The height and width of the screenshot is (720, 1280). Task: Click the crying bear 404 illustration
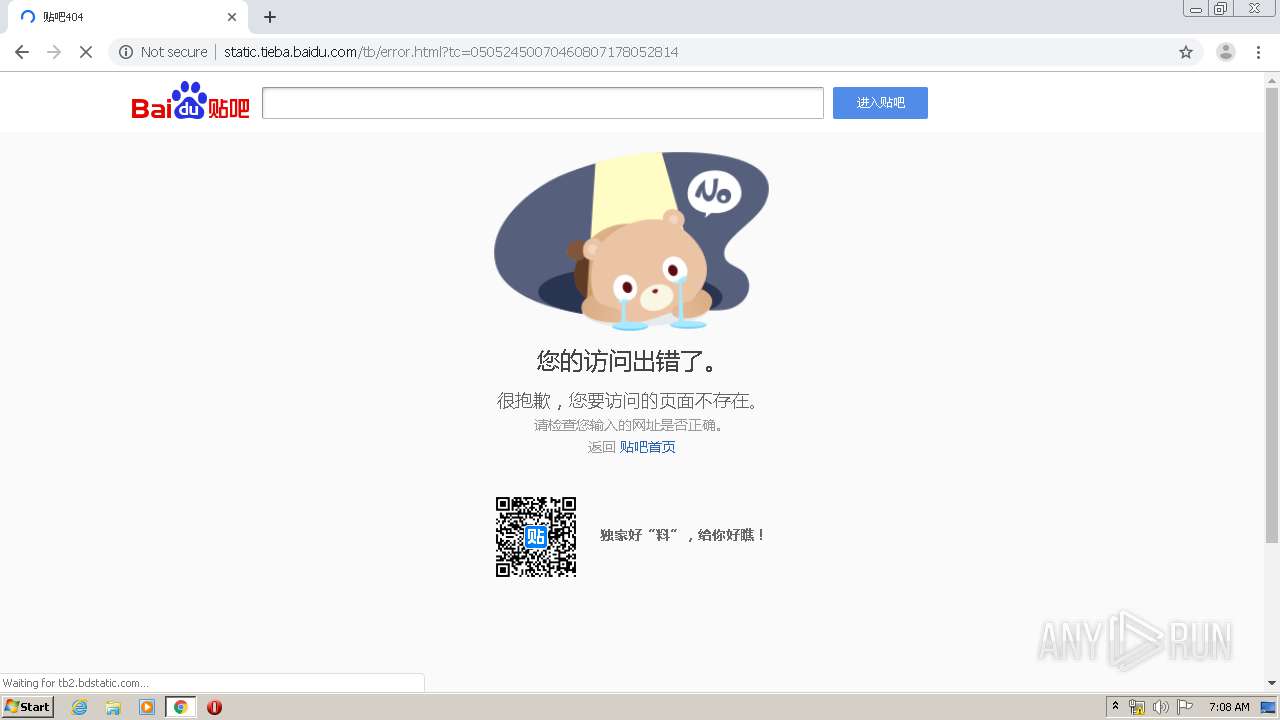631,241
